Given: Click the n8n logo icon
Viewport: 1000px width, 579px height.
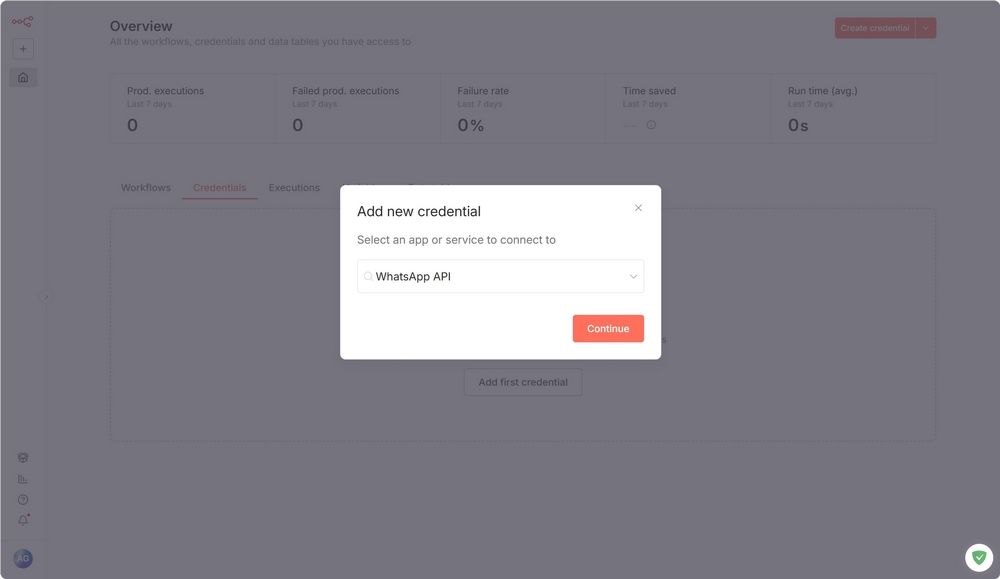Looking at the screenshot, I should coord(22,21).
